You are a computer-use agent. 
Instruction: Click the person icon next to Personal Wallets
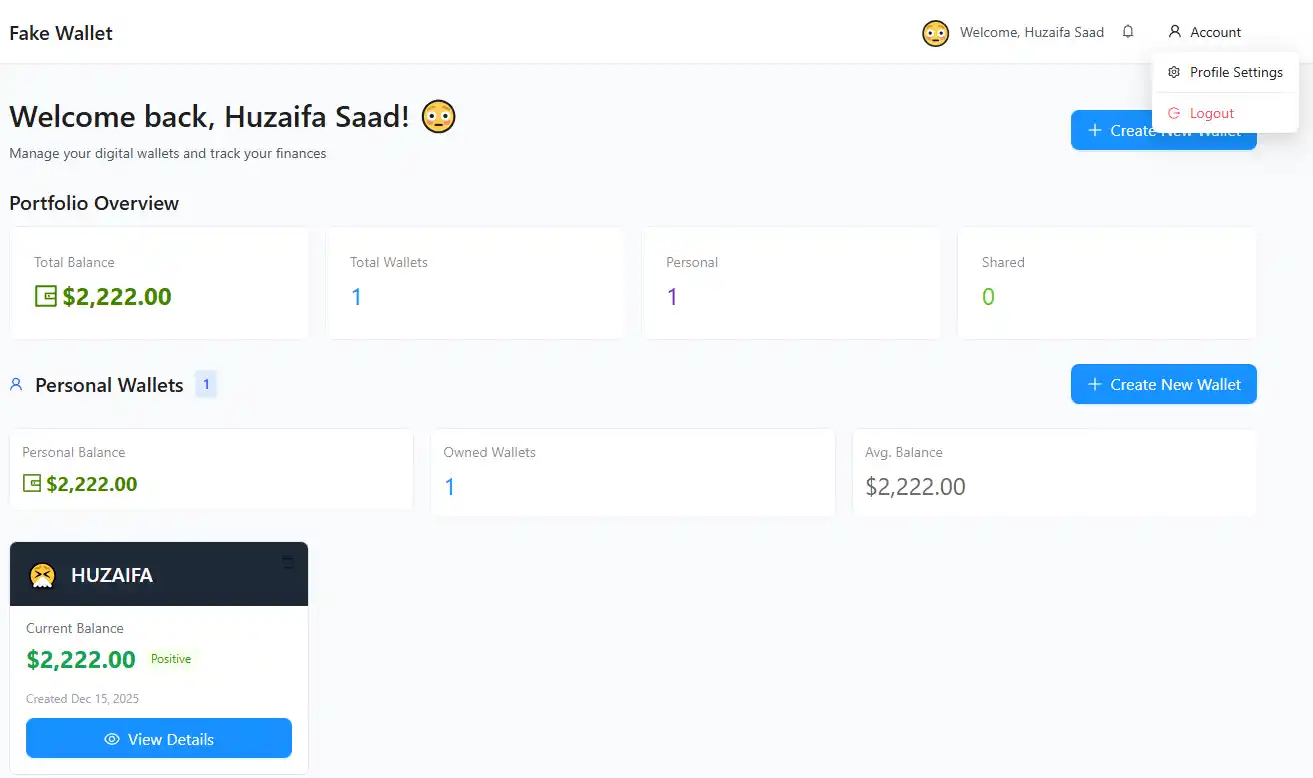click(x=16, y=384)
